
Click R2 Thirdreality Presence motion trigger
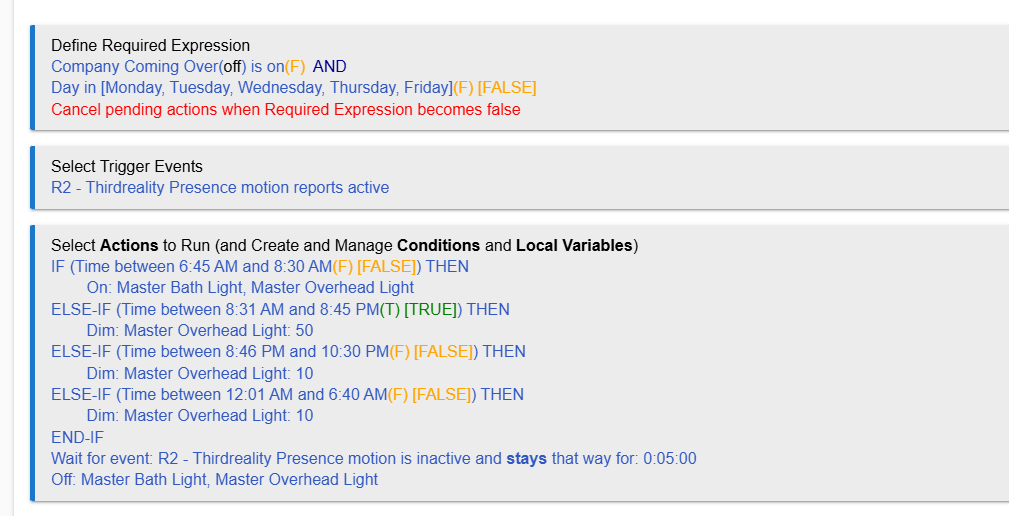click(220, 188)
